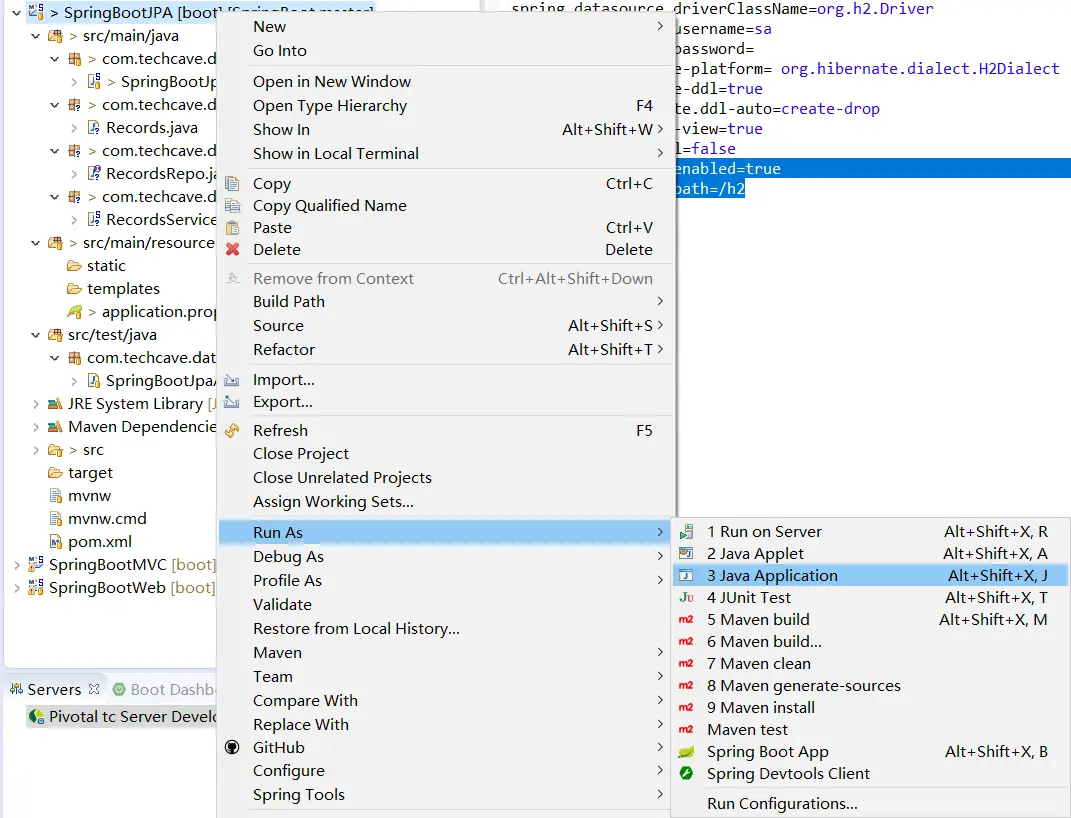The image size is (1071, 818).
Task: Open the Debug As submenu
Action: pos(445,556)
